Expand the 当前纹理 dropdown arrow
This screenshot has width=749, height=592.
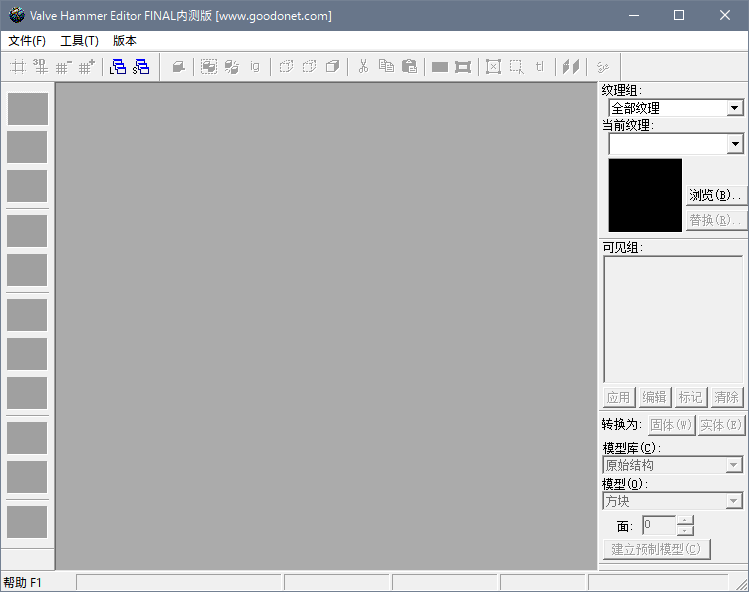(735, 144)
